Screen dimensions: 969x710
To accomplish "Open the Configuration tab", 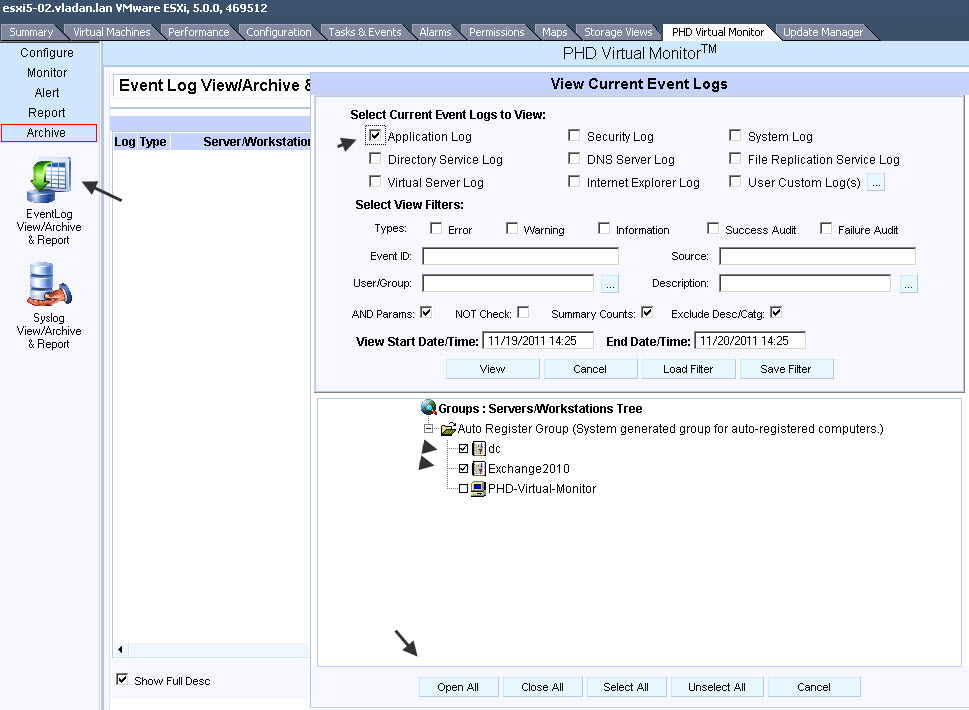I will [x=279, y=32].
